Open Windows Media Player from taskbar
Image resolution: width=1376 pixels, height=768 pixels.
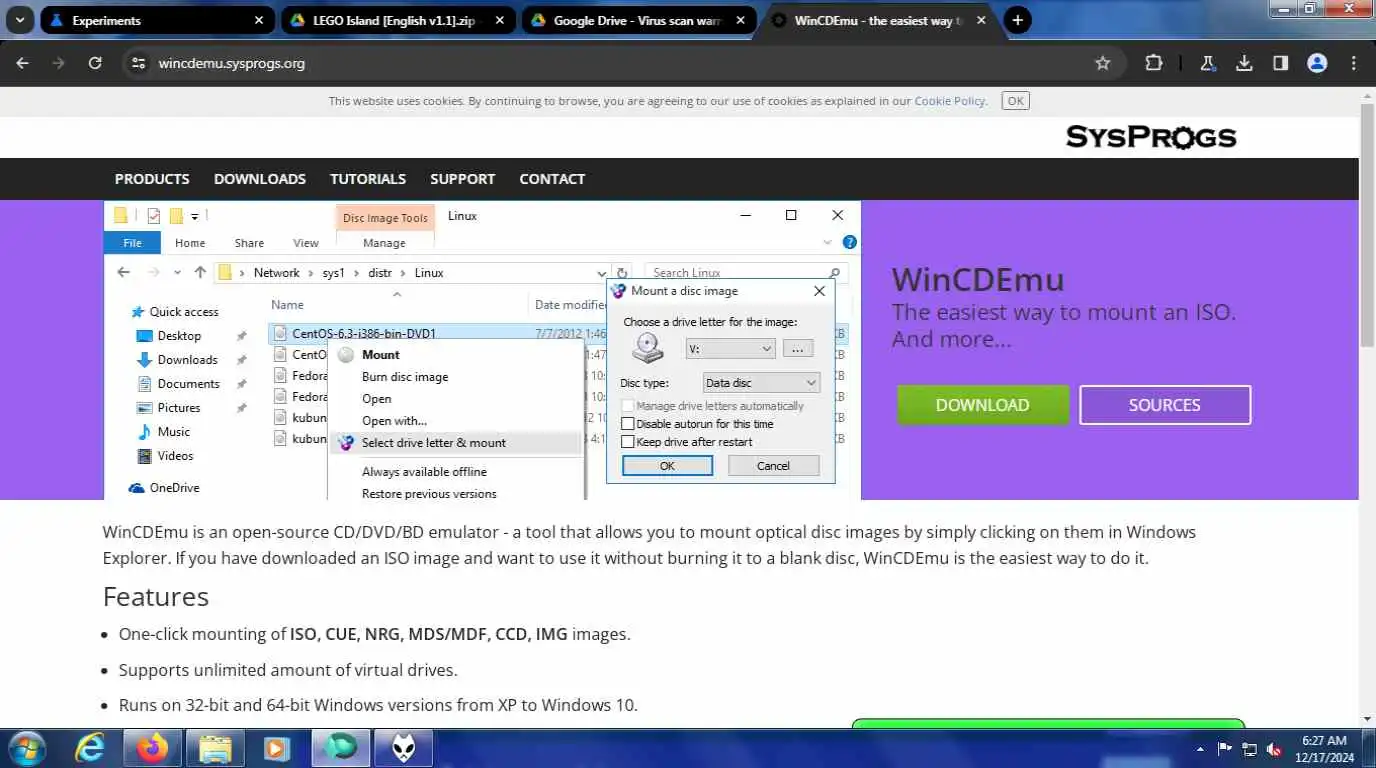click(277, 748)
